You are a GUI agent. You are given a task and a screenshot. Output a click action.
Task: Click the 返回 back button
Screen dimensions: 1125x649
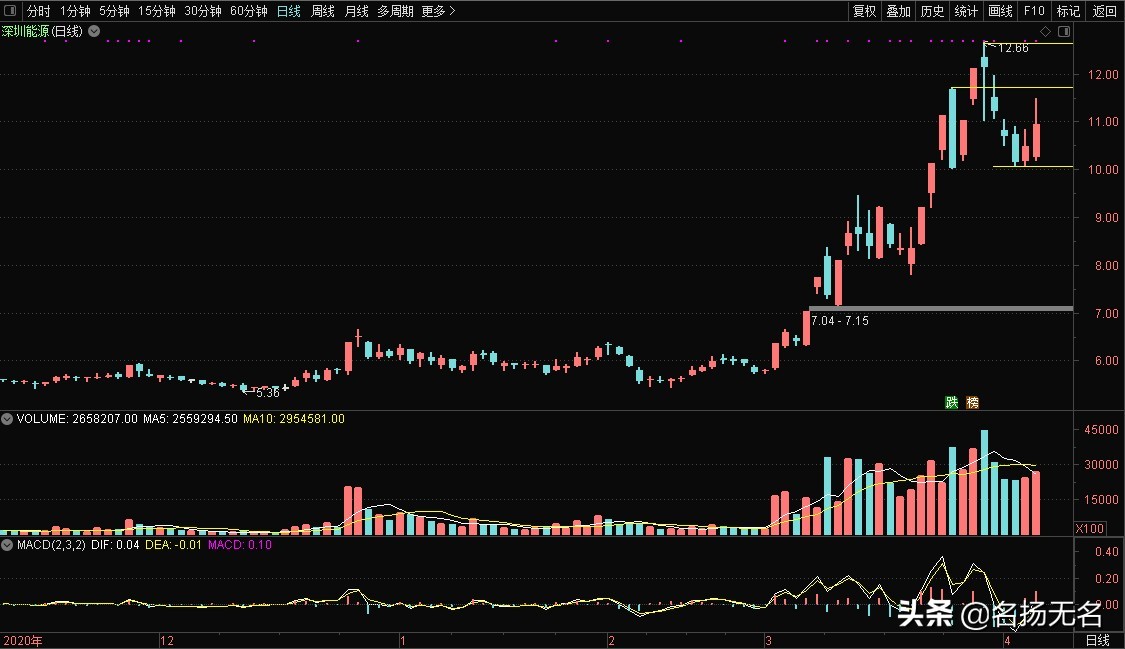tap(1104, 11)
